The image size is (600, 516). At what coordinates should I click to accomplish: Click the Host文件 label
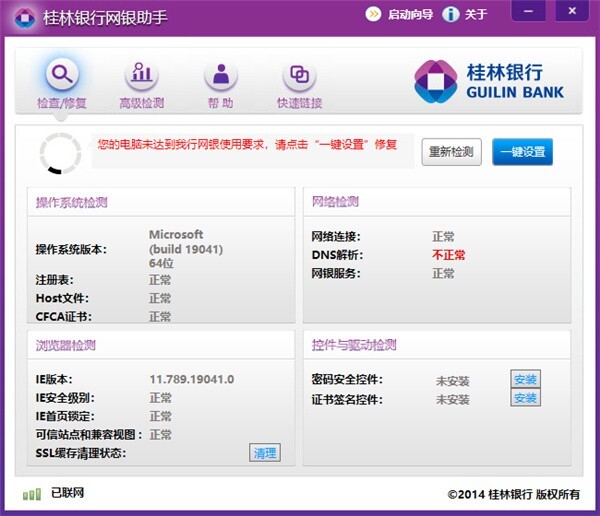tap(62, 298)
